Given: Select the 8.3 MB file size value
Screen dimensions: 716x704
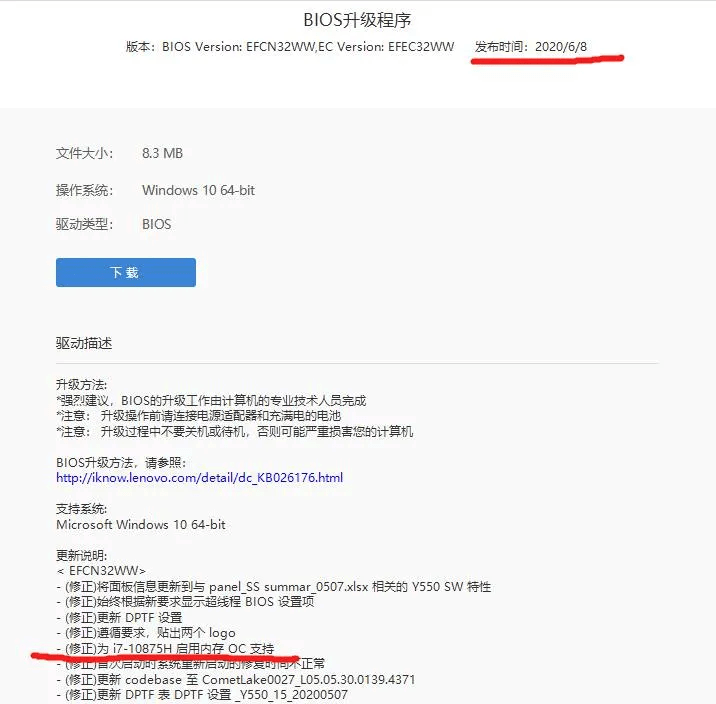Looking at the screenshot, I should pyautogui.click(x=163, y=153).
